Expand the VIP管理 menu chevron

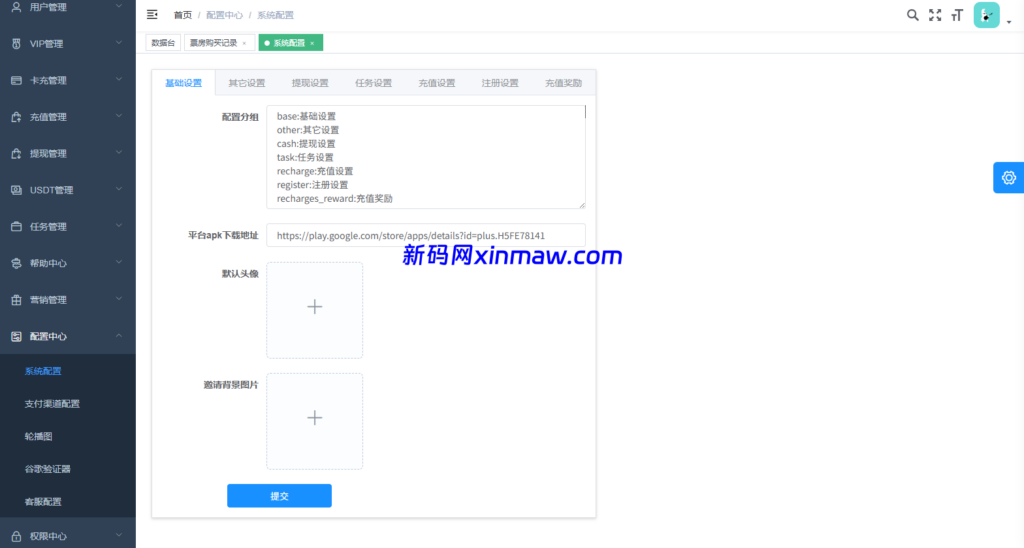point(119,42)
